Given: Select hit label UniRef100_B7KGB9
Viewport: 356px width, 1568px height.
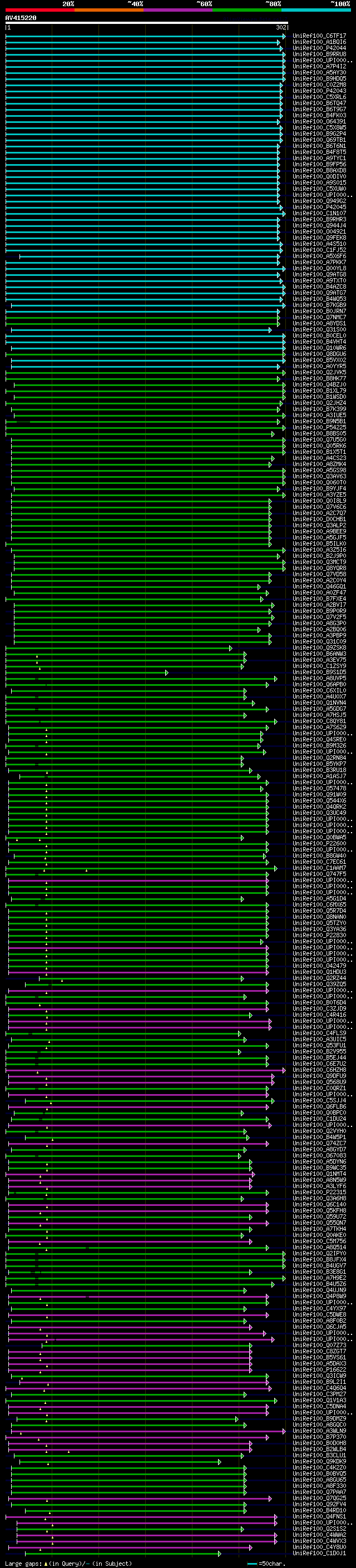Looking at the screenshot, I should 319,305.
